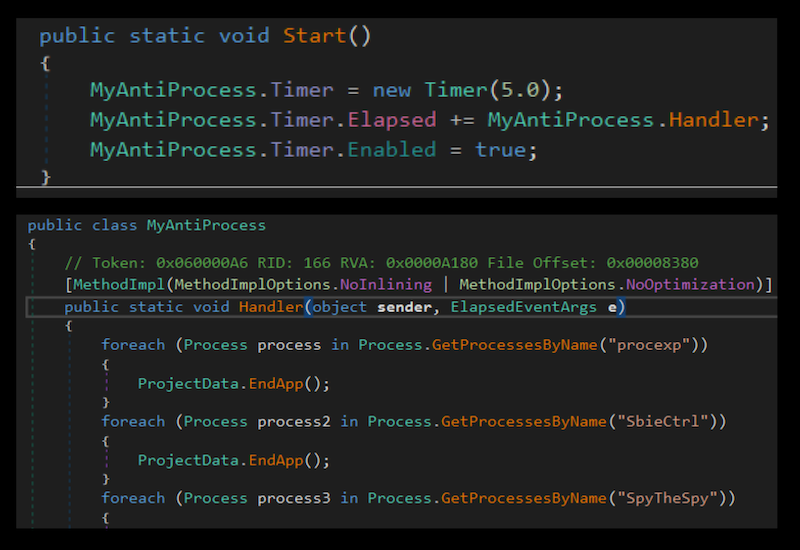
Task: Click EndApp inside the procexp loop
Action: point(276,383)
